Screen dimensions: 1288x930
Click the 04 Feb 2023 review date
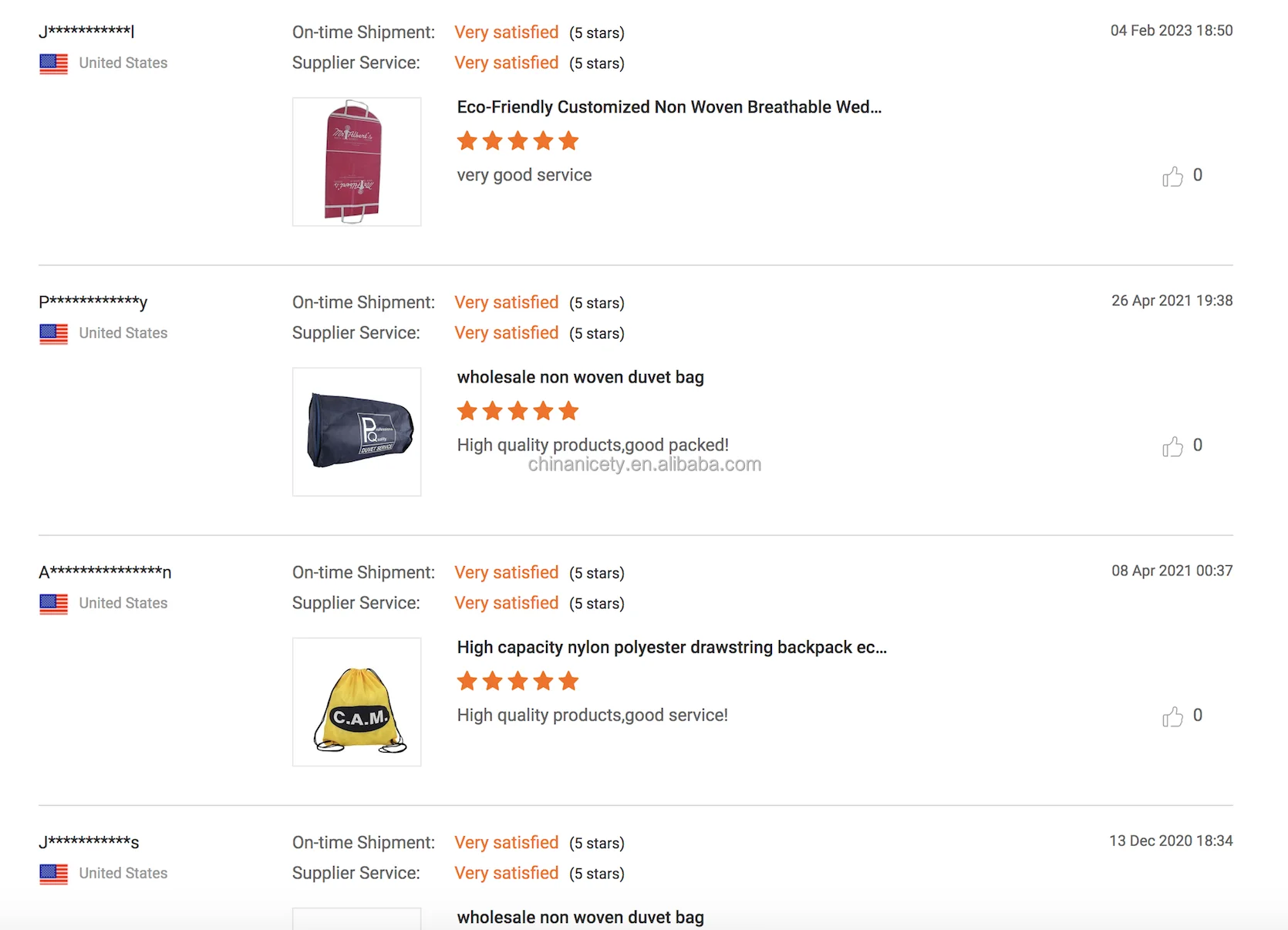click(x=1171, y=31)
